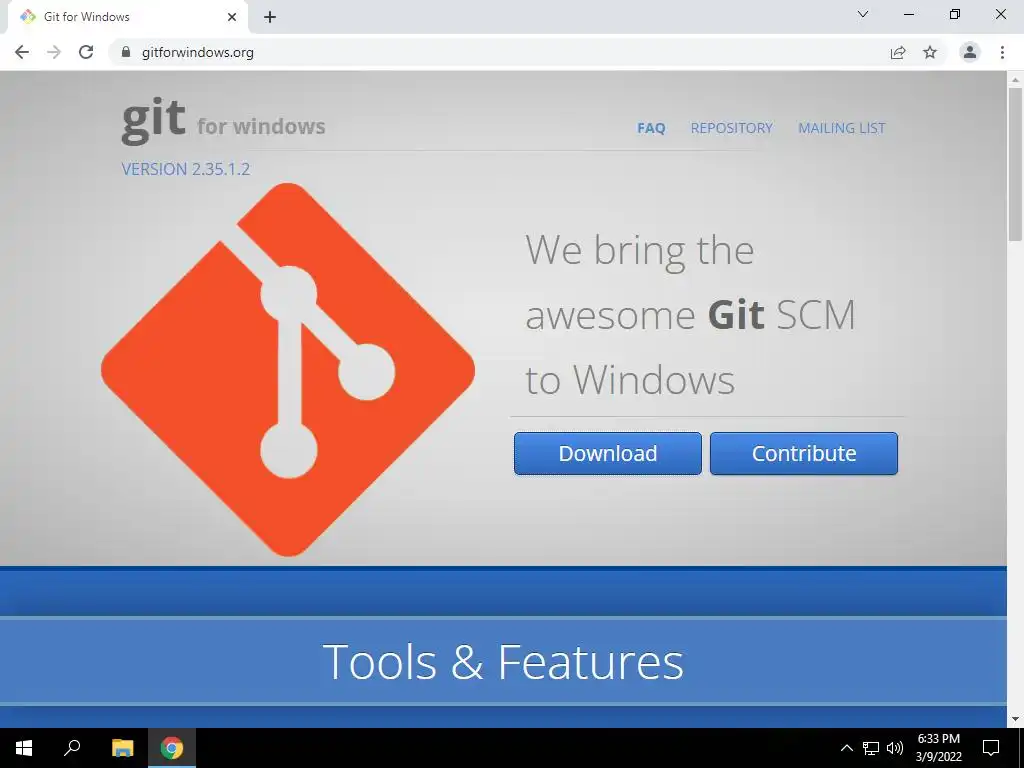This screenshot has width=1024, height=768.
Task: Open the tab search chevron
Action: pos(863,14)
